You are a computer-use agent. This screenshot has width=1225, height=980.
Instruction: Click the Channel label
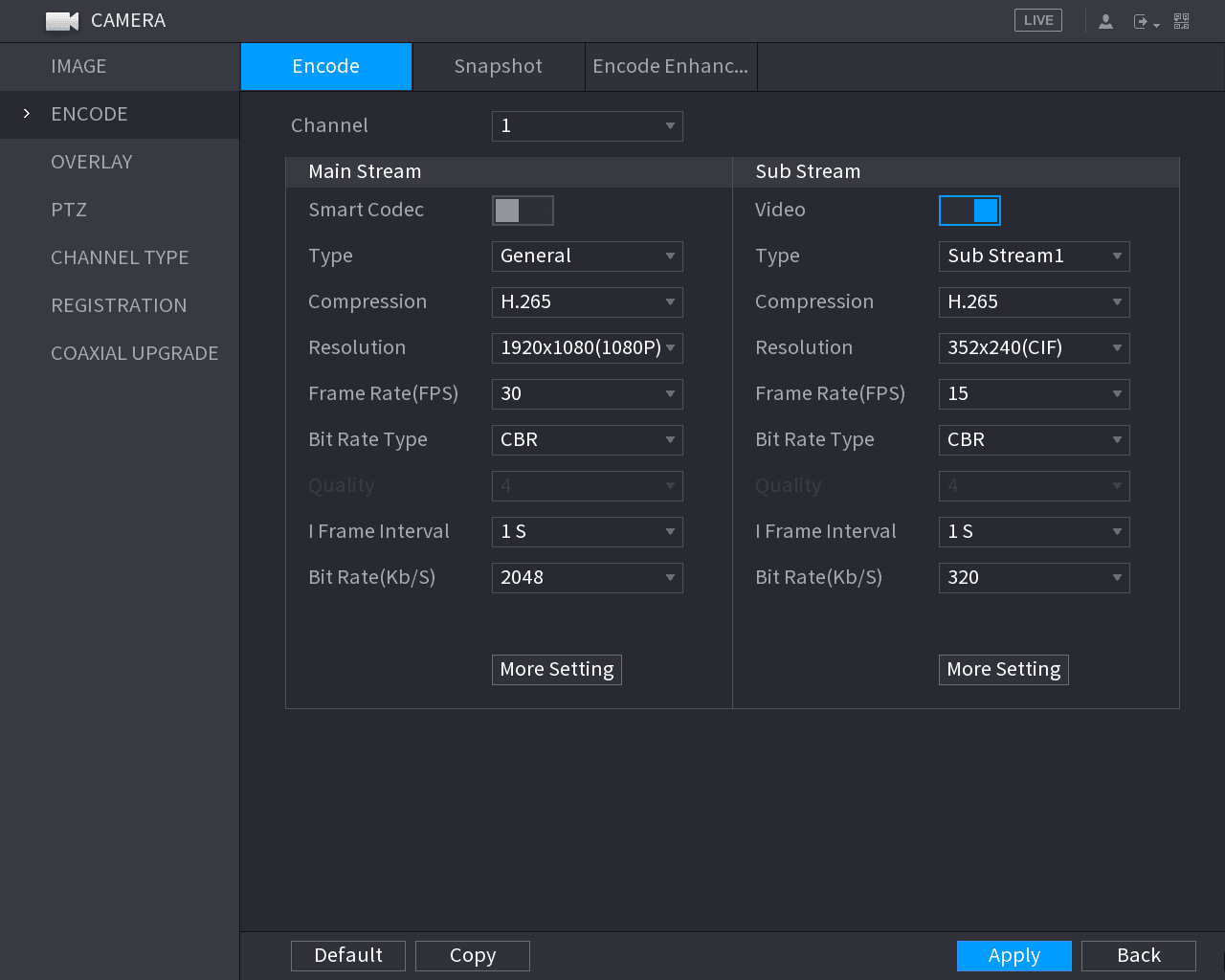click(x=329, y=126)
